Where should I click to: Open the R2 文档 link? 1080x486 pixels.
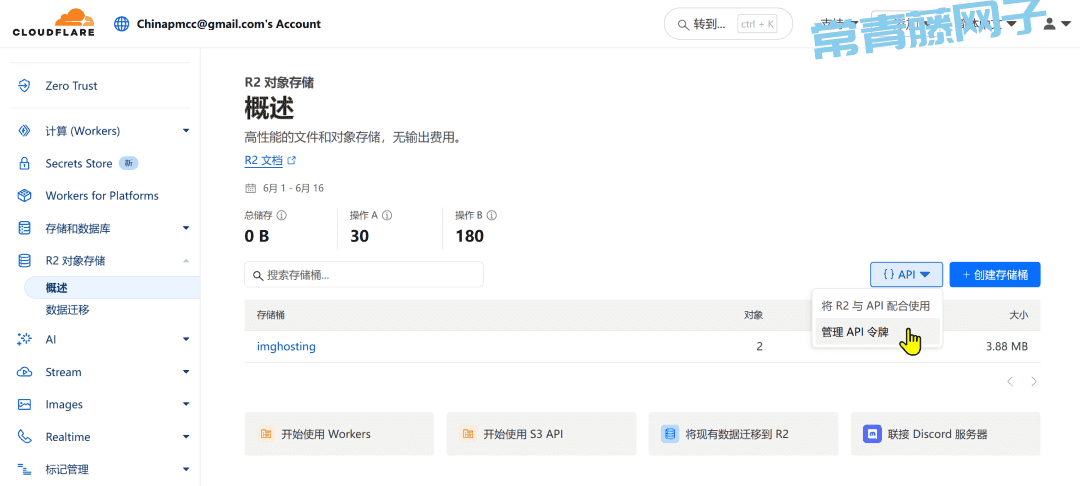pos(264,160)
